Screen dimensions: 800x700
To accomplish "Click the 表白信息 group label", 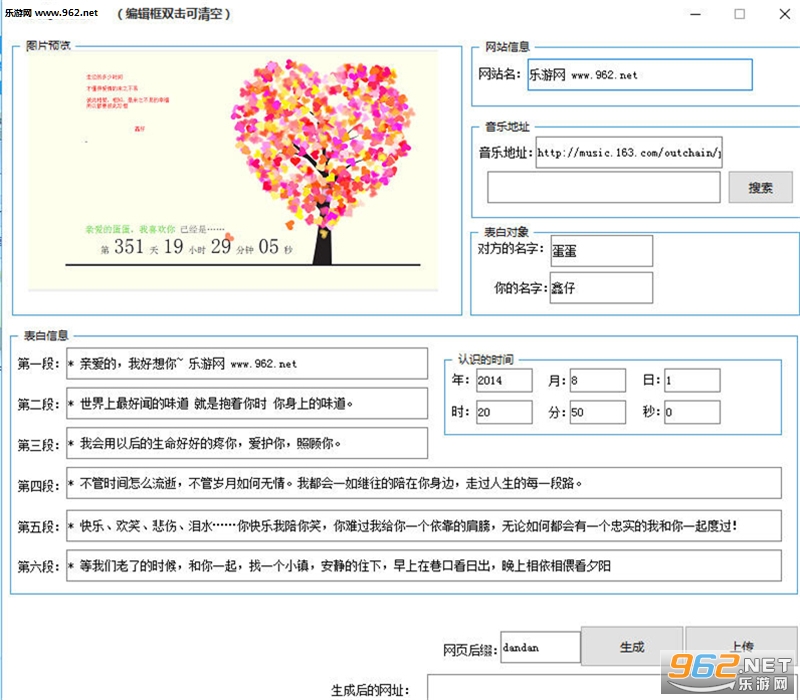I will (x=46, y=335).
